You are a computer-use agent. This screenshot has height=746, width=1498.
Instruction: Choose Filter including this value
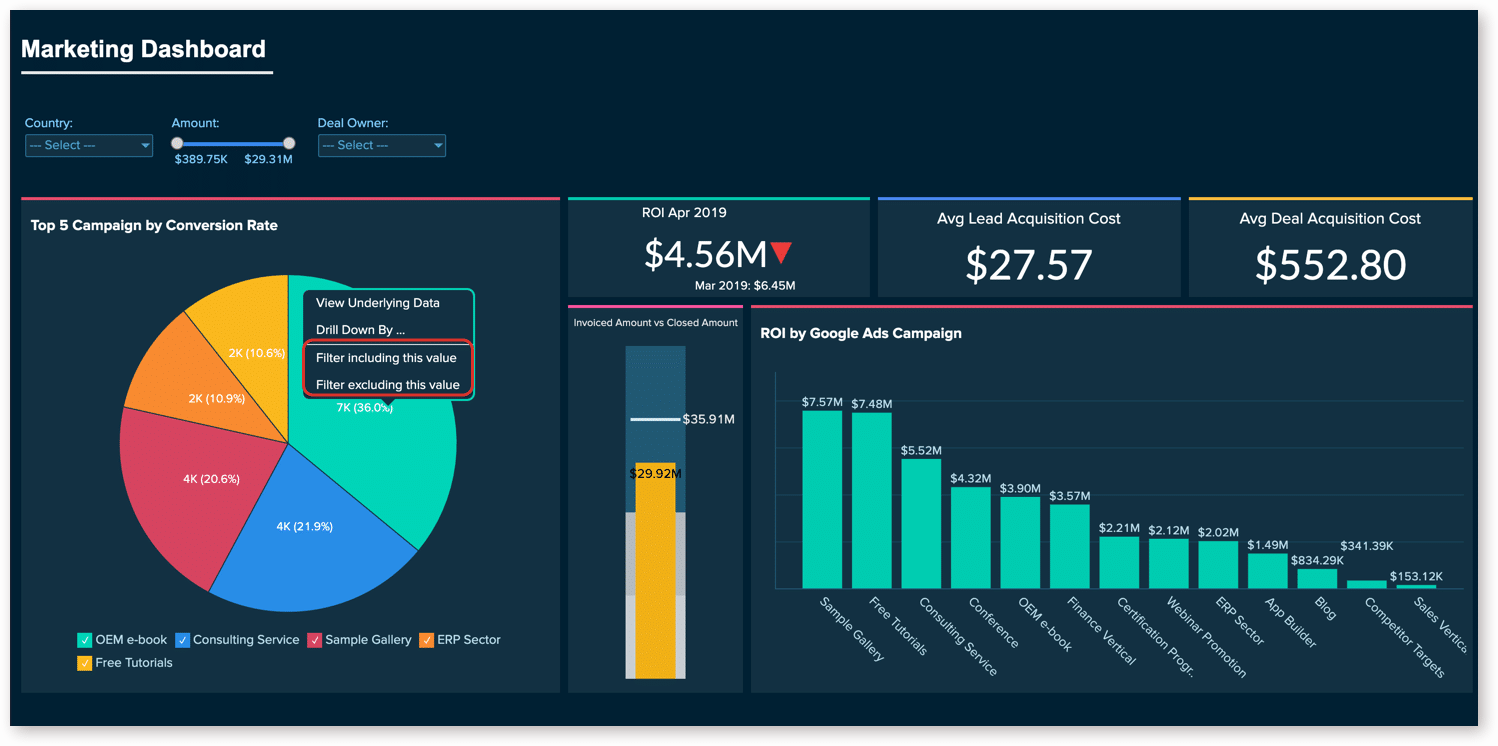click(x=386, y=358)
